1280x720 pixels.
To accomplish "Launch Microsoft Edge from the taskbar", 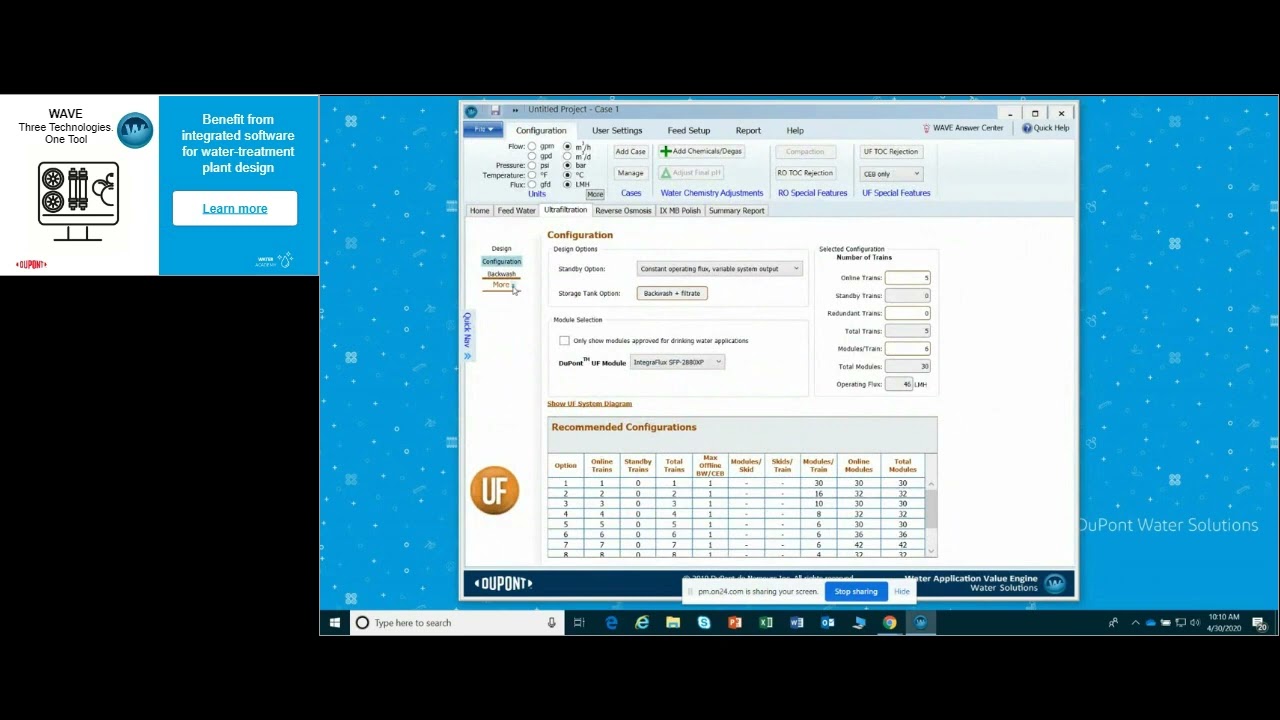I will click(611, 623).
